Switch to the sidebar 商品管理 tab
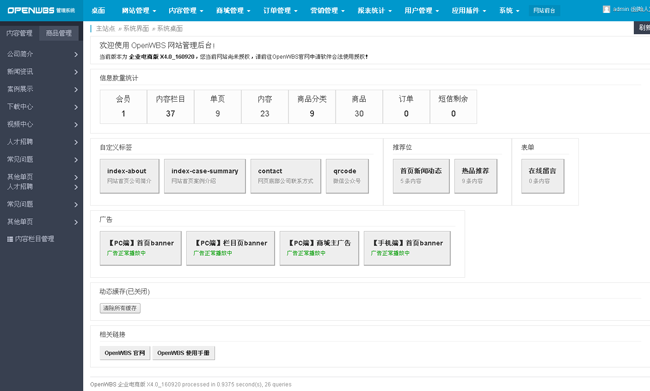 coord(58,33)
